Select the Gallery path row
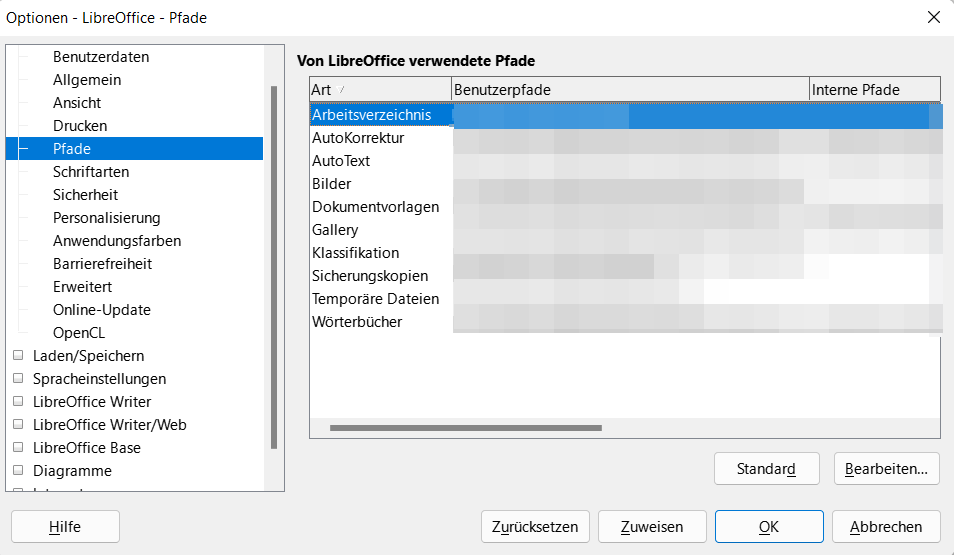This screenshot has height=555, width=954. [x=625, y=230]
